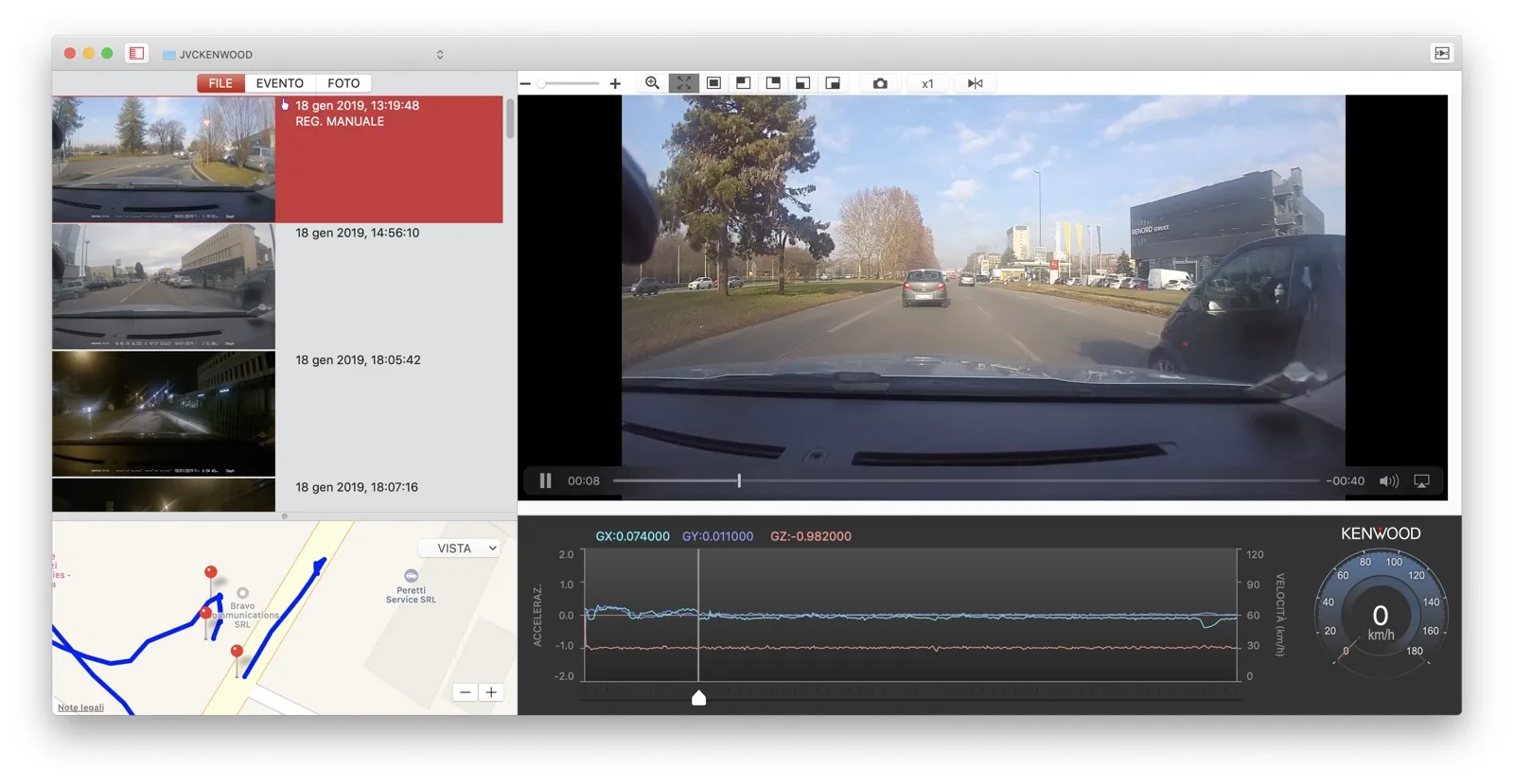Click the GY:0.011000 acceleration value
1514x784 pixels.
point(717,536)
